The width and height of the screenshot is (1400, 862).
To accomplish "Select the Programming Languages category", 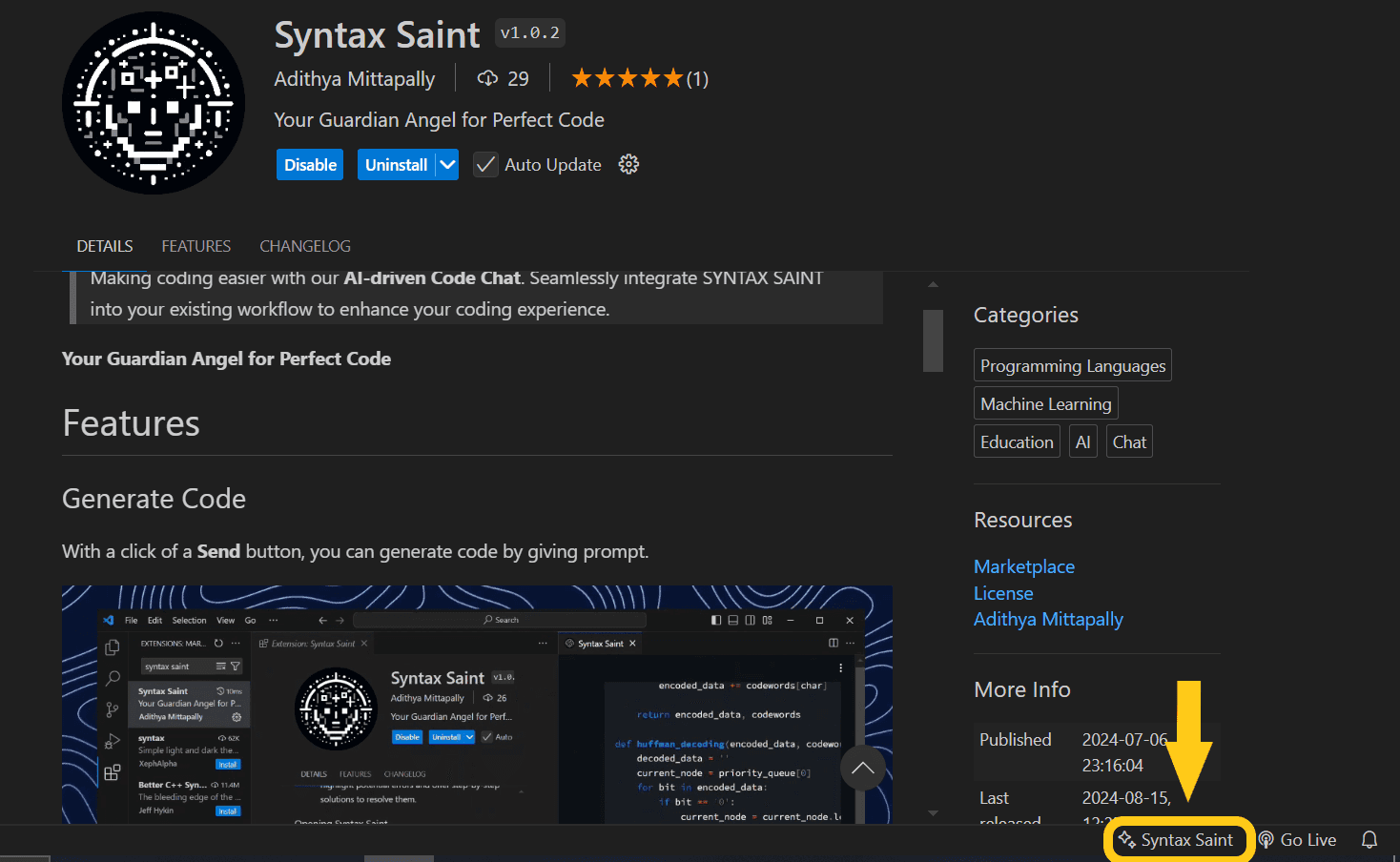I will 1073,366.
